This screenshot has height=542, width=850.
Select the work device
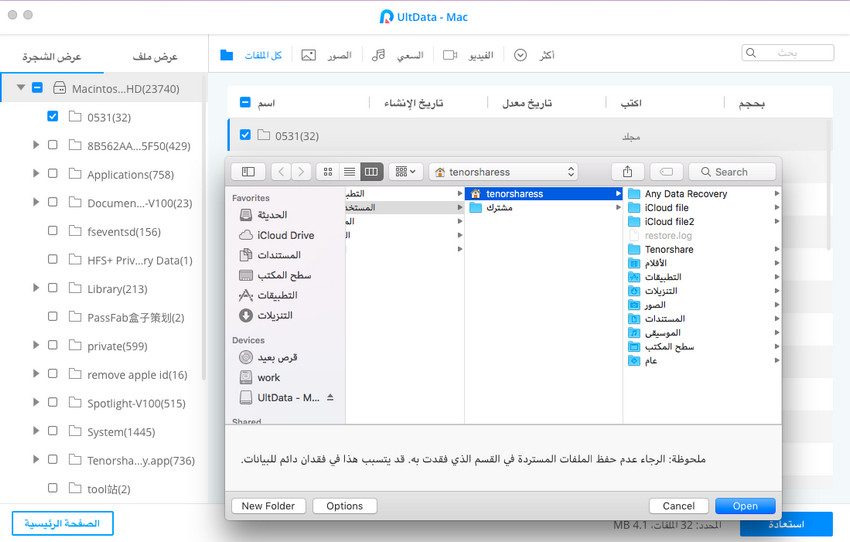260,377
